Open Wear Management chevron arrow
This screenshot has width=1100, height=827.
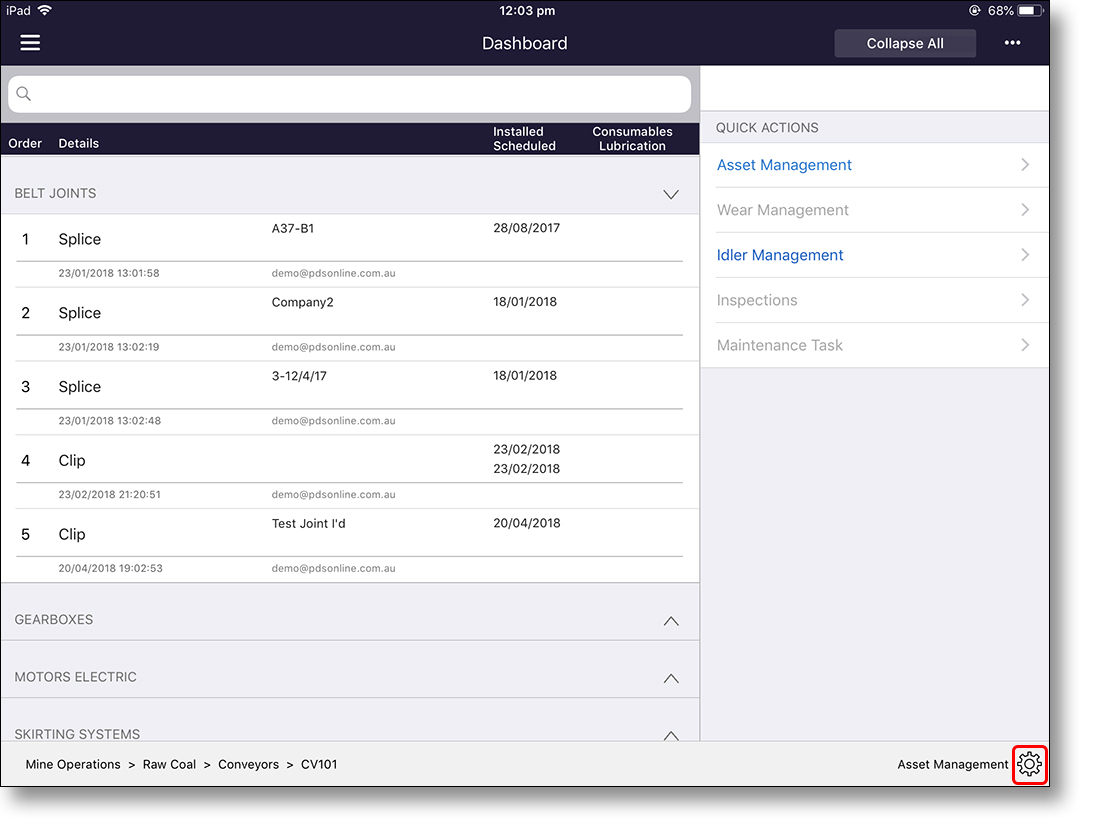(x=1025, y=210)
